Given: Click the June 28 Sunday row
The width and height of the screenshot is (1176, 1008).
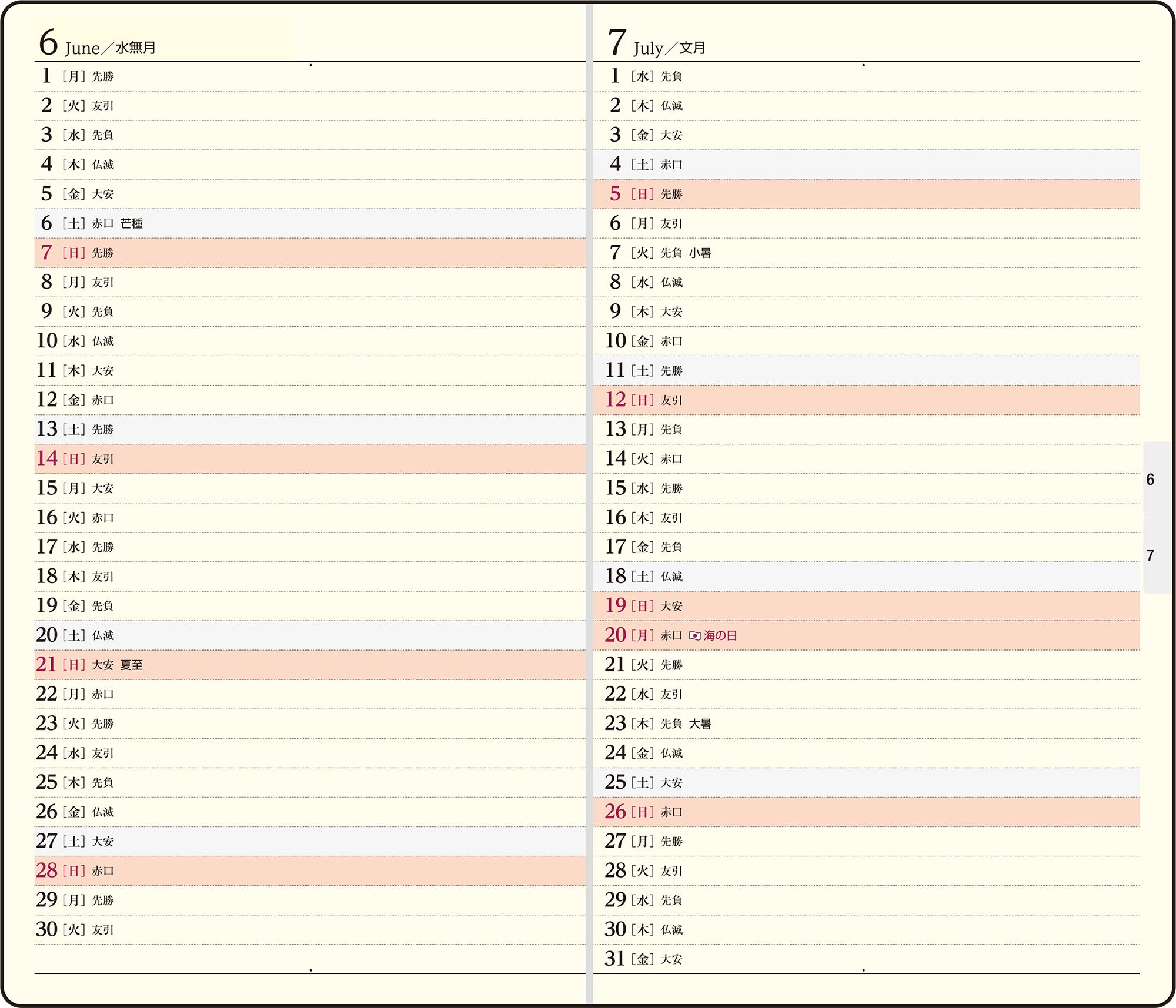Looking at the screenshot, I should click(x=310, y=871).
